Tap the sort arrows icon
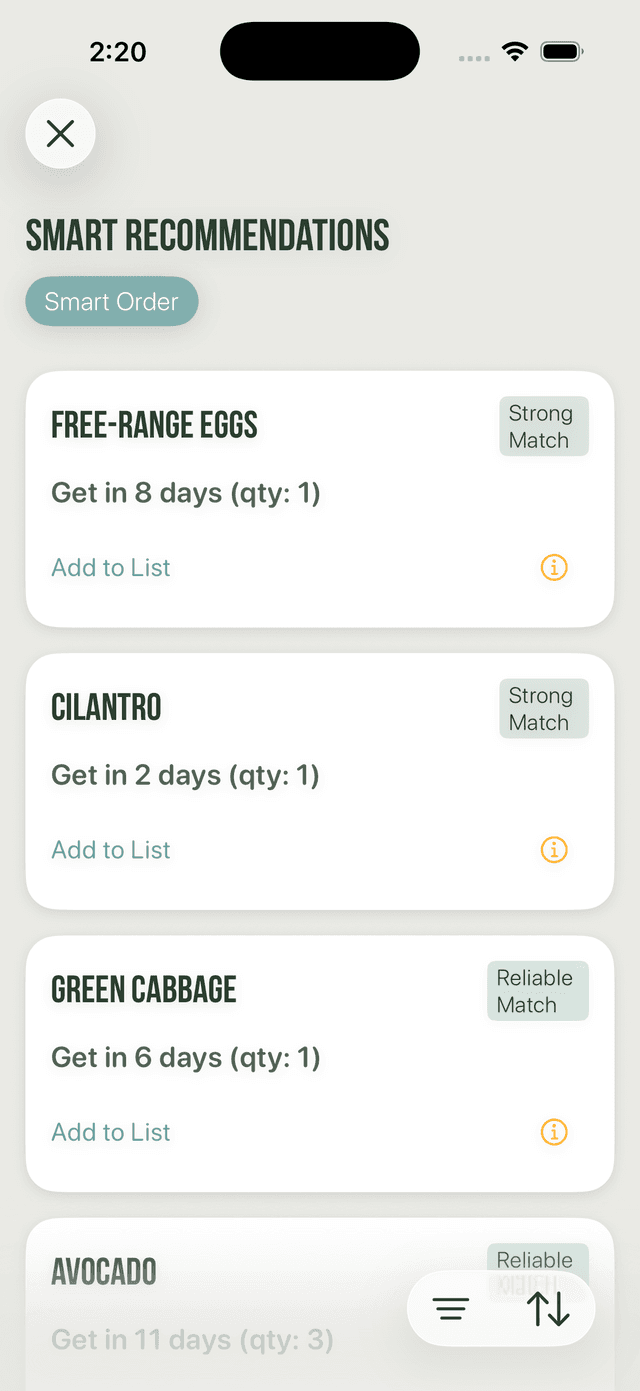The height and width of the screenshot is (1391, 640). coord(548,1308)
